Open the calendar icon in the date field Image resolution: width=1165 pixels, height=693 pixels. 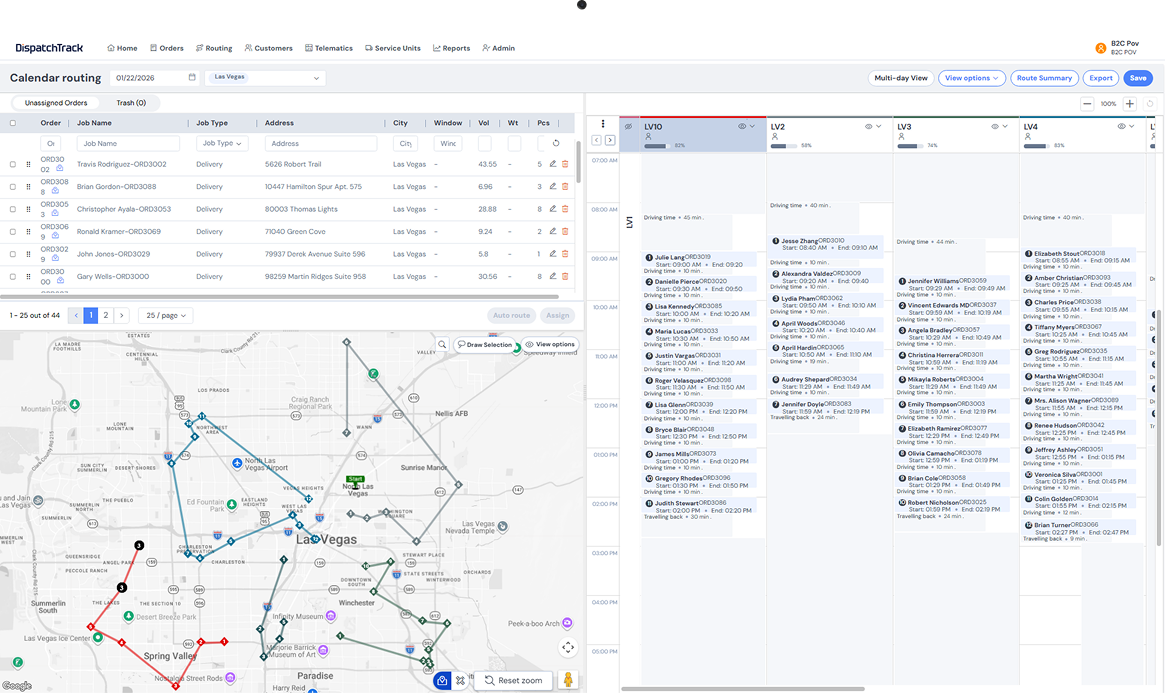click(x=192, y=77)
